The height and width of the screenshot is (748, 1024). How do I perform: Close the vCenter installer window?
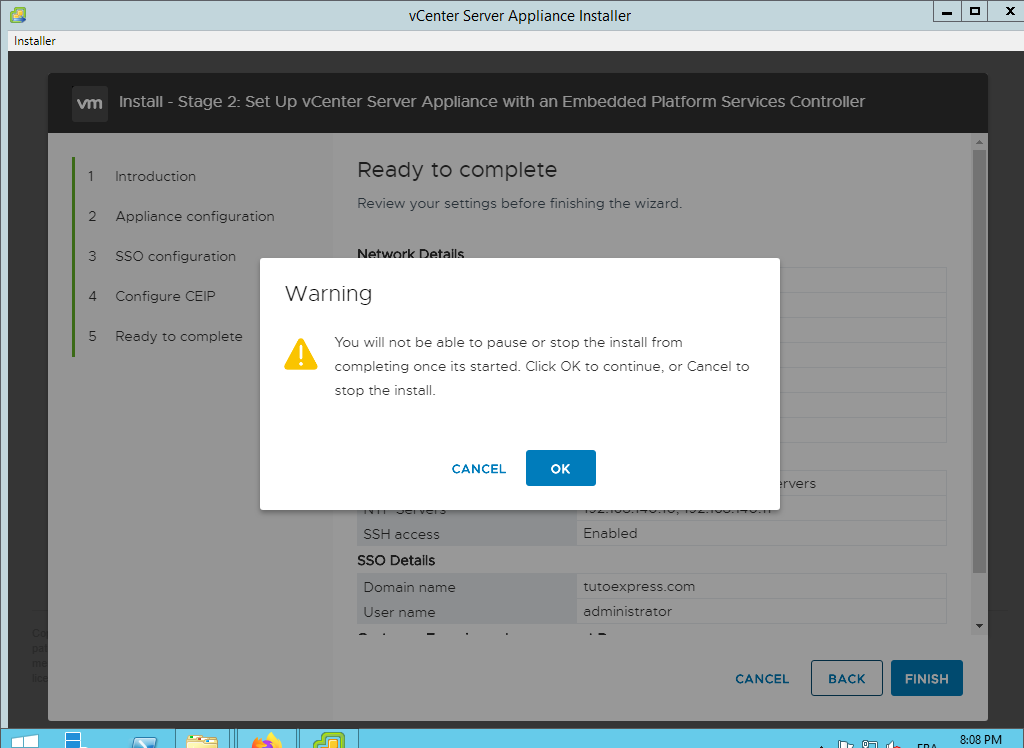coord(1009,12)
